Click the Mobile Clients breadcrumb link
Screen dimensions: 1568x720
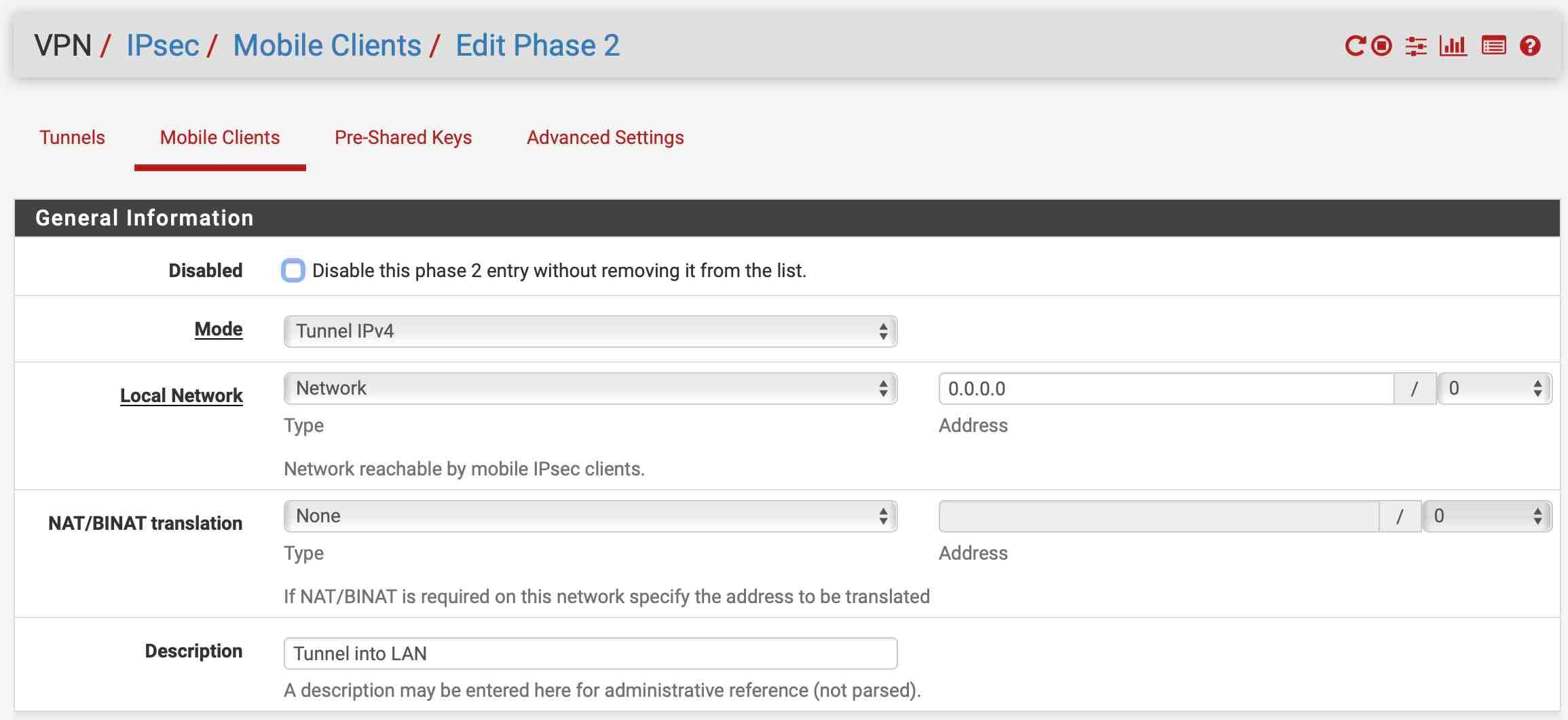[x=327, y=46]
